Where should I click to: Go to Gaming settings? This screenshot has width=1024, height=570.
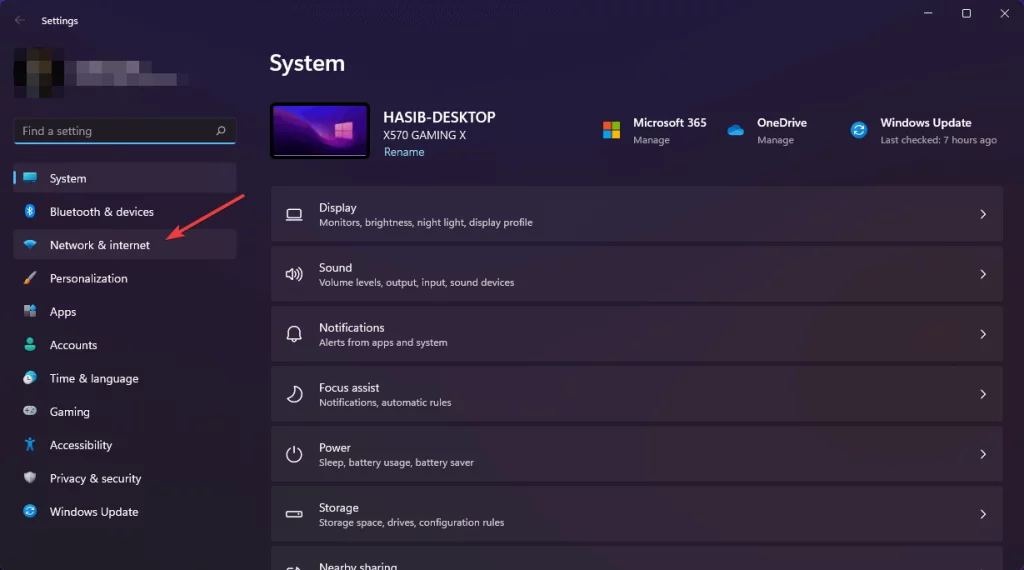tap(125, 411)
